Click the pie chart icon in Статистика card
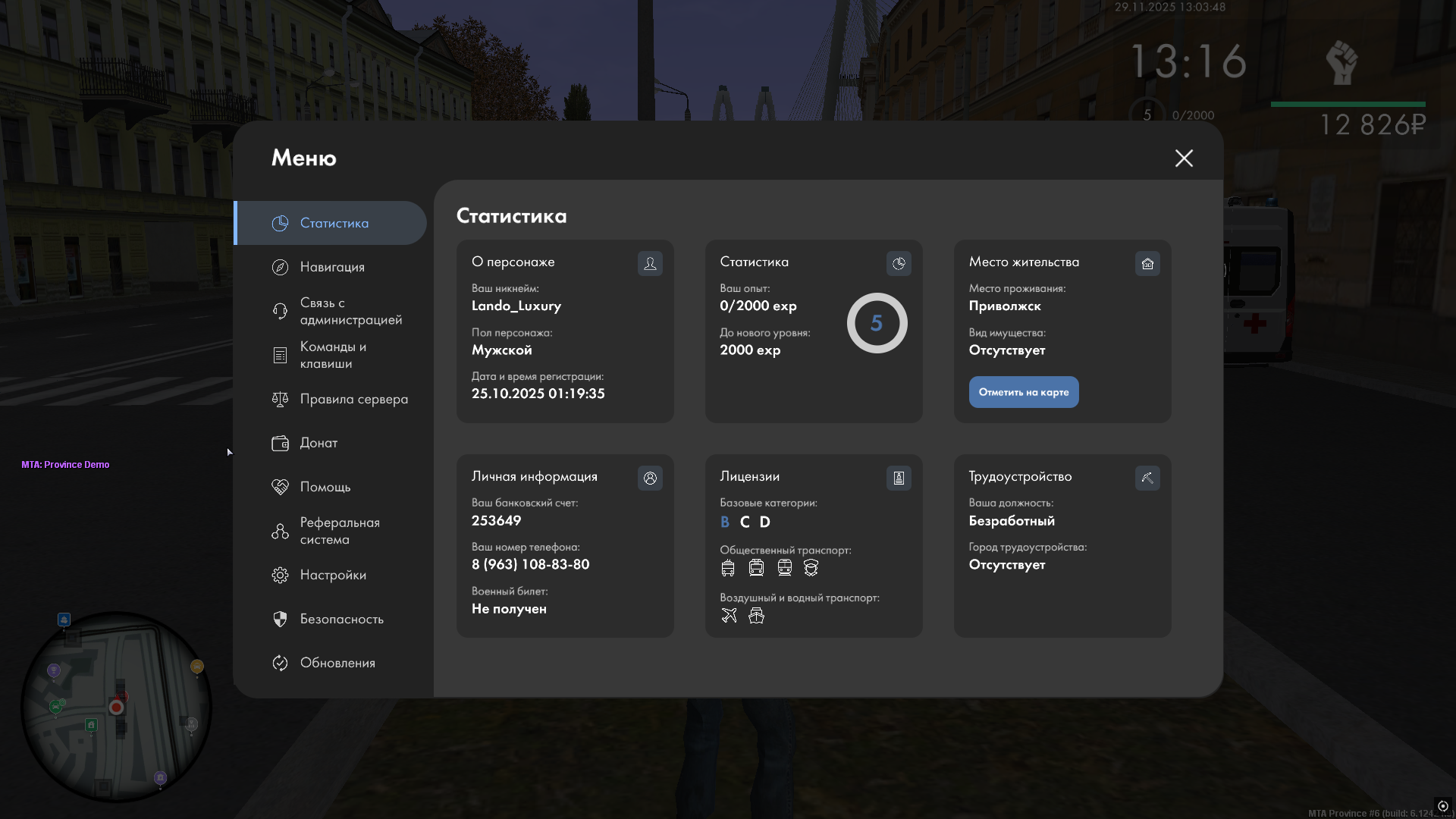The width and height of the screenshot is (1456, 819). pos(899,263)
